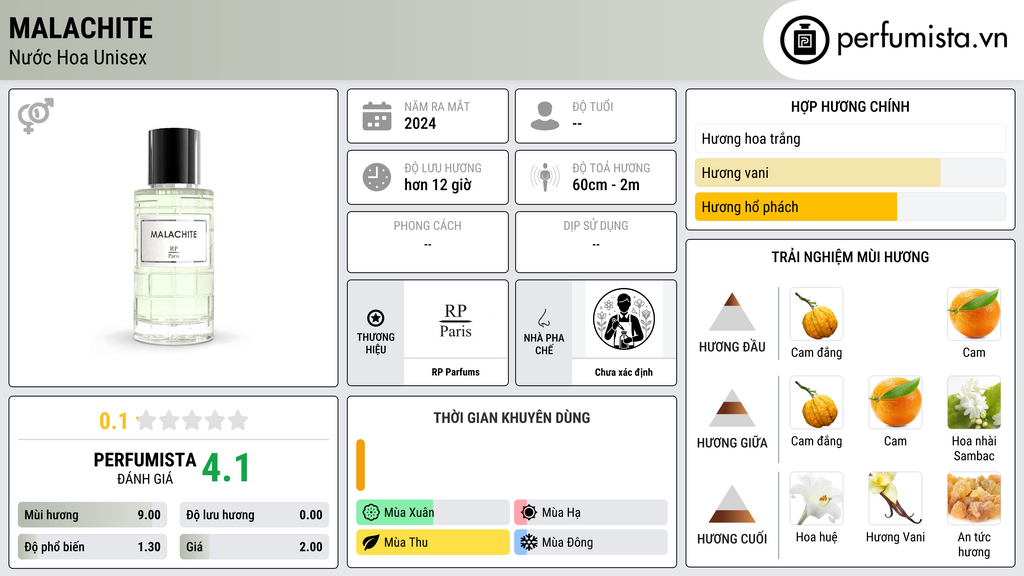This screenshot has height=576, width=1024.
Task: Click the TRẢI NGHIỆM MÙI HƯƠNG heading
Action: point(850,257)
